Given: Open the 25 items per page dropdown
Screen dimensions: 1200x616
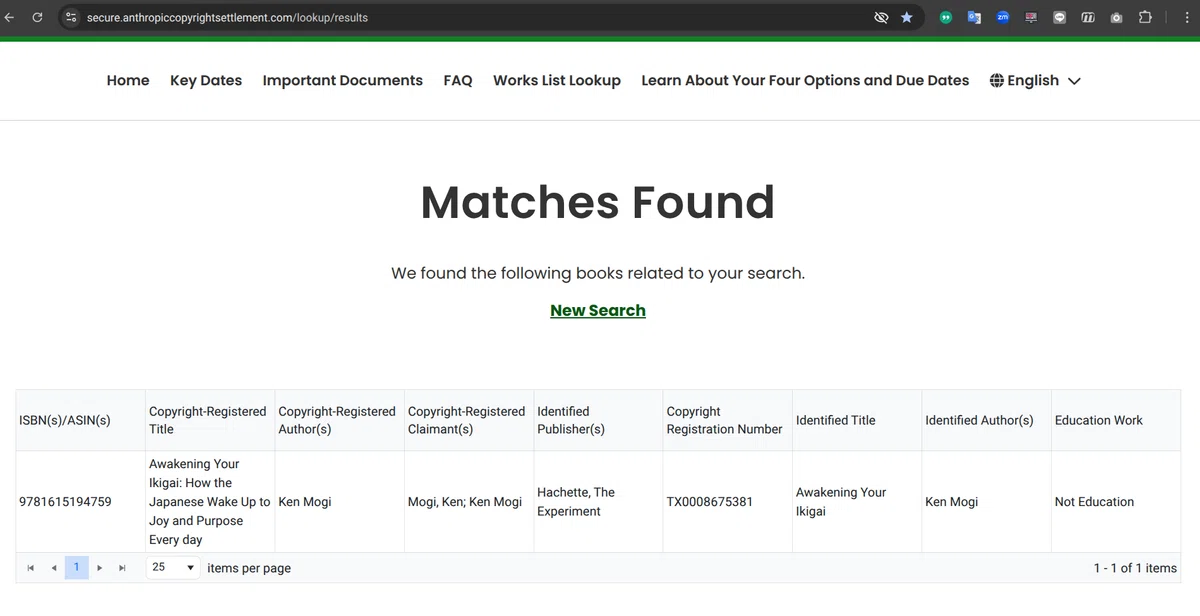Looking at the screenshot, I should click(x=173, y=567).
